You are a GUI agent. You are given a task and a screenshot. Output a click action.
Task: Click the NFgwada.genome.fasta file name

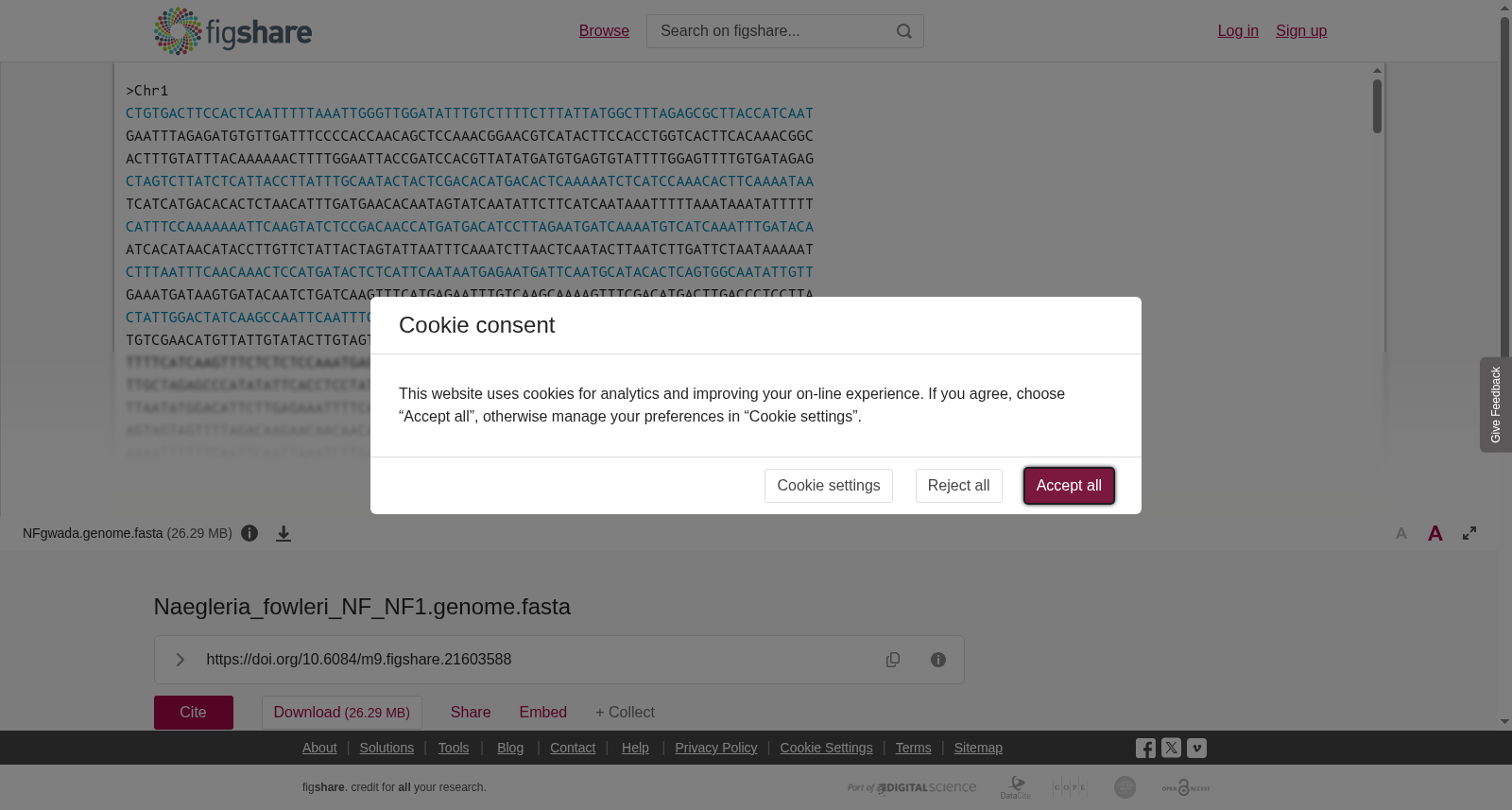93,533
